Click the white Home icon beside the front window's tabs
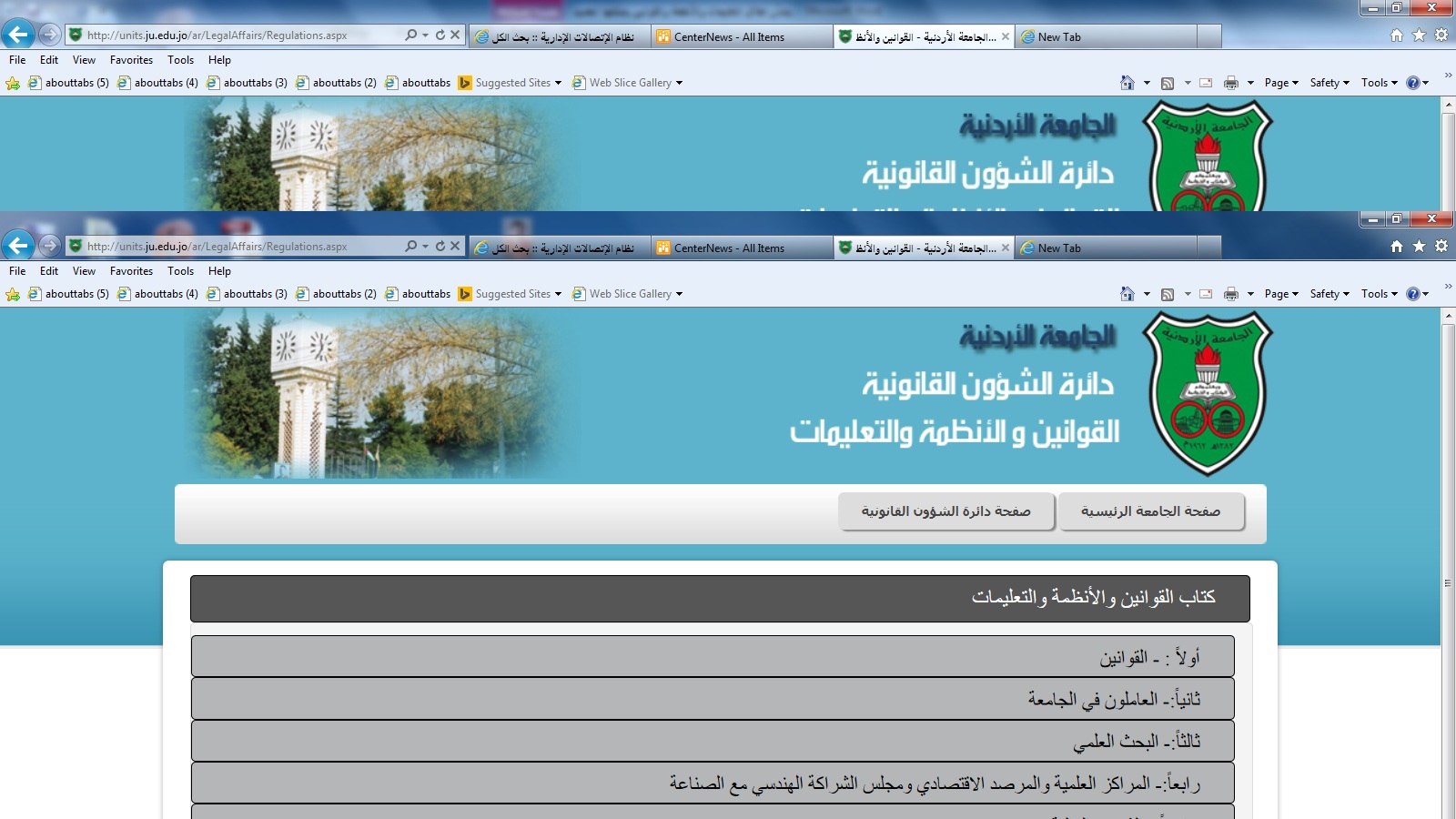The width and height of the screenshot is (1456, 819). pos(1396,247)
